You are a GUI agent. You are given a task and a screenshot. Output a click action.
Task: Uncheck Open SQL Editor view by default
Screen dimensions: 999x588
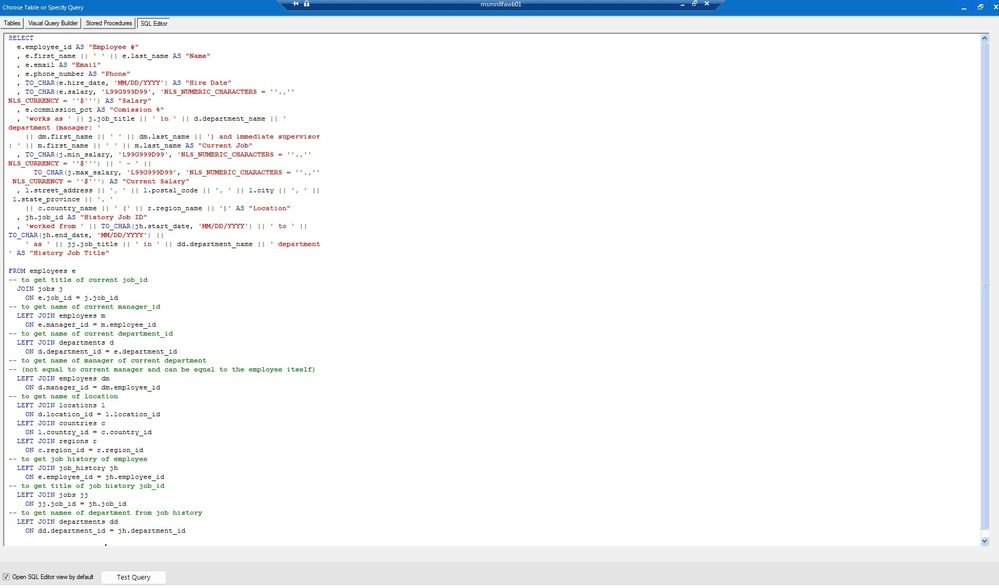point(6,577)
